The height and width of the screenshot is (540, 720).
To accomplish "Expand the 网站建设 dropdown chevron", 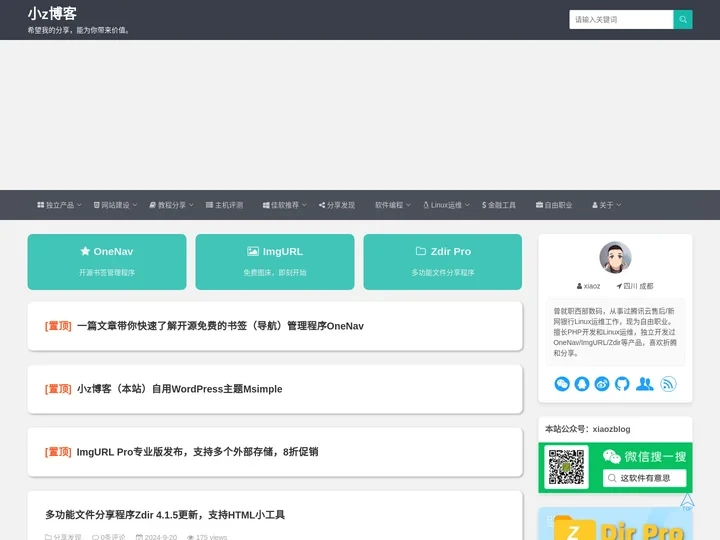I will tap(135, 205).
